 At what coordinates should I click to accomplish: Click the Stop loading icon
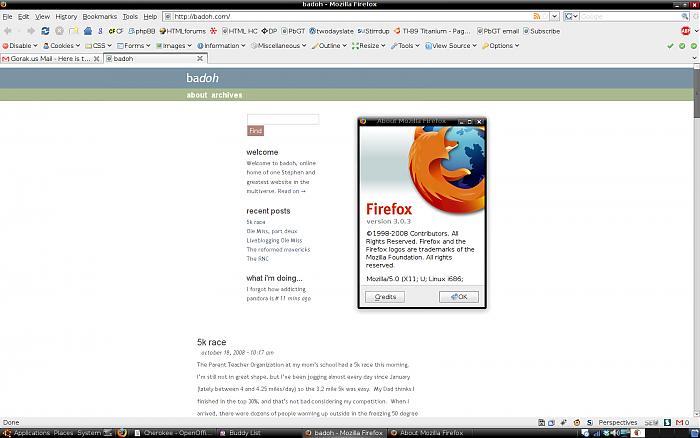tap(59, 31)
